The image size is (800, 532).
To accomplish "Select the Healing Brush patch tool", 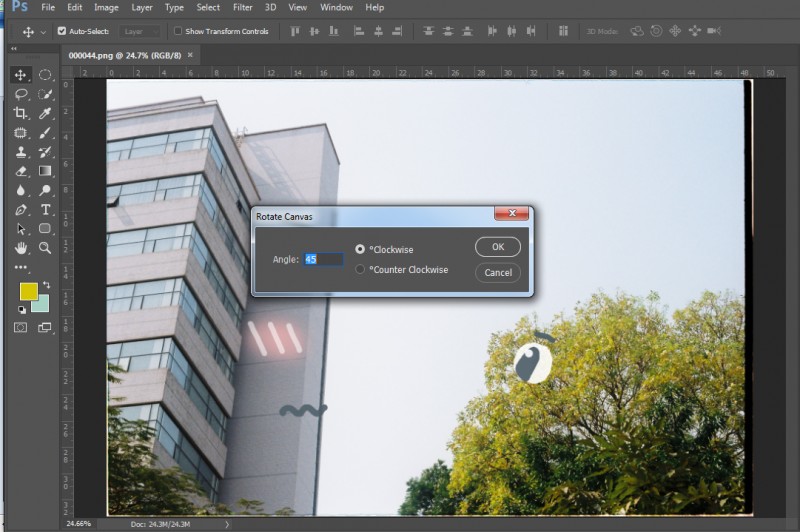I will [20, 133].
